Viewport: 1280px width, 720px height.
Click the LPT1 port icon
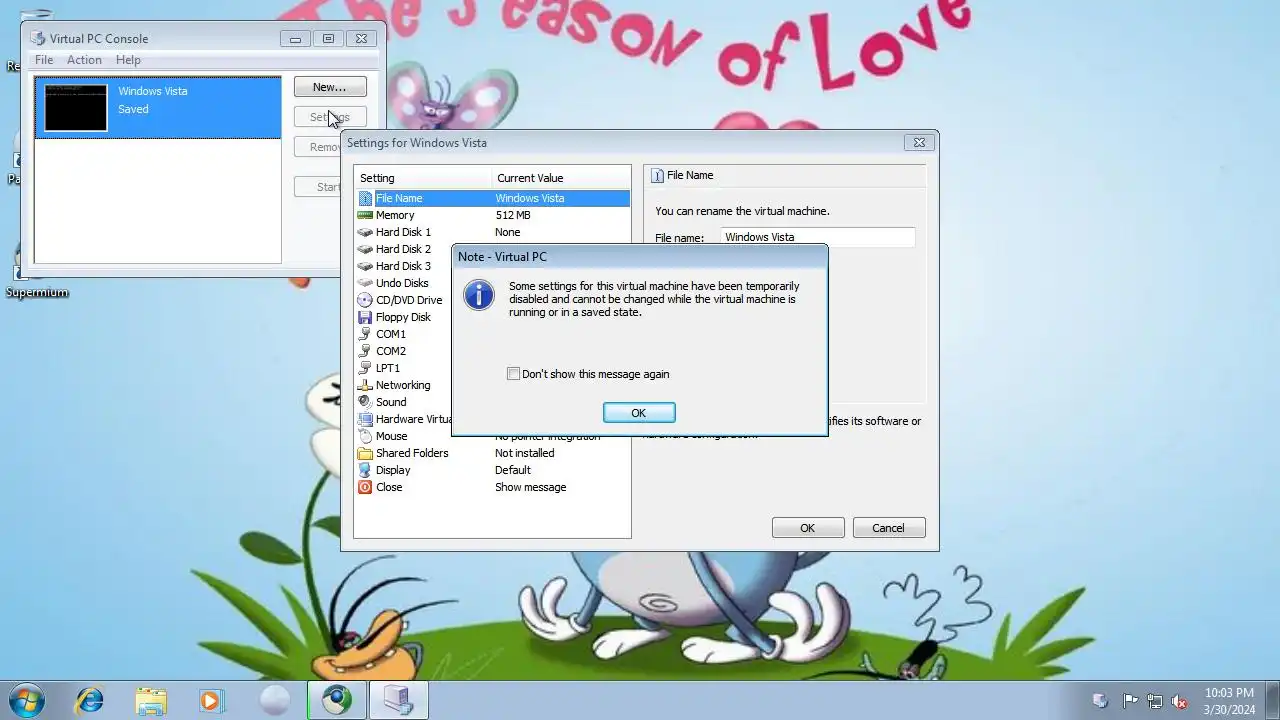pos(365,368)
